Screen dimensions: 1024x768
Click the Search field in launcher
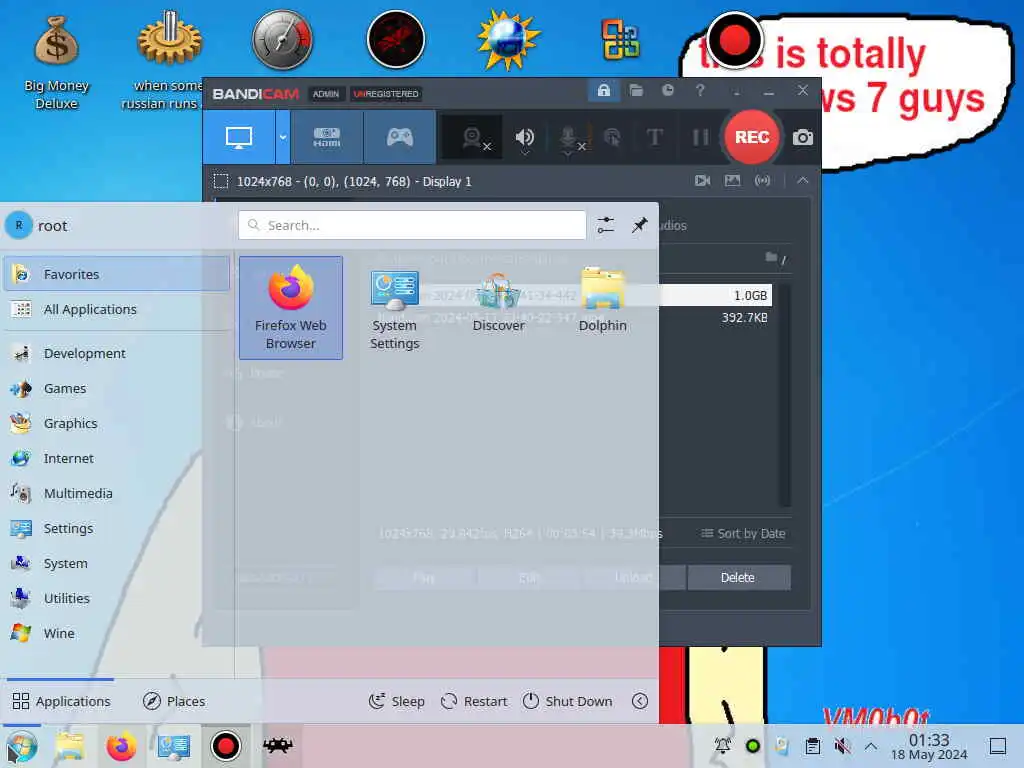coord(412,225)
